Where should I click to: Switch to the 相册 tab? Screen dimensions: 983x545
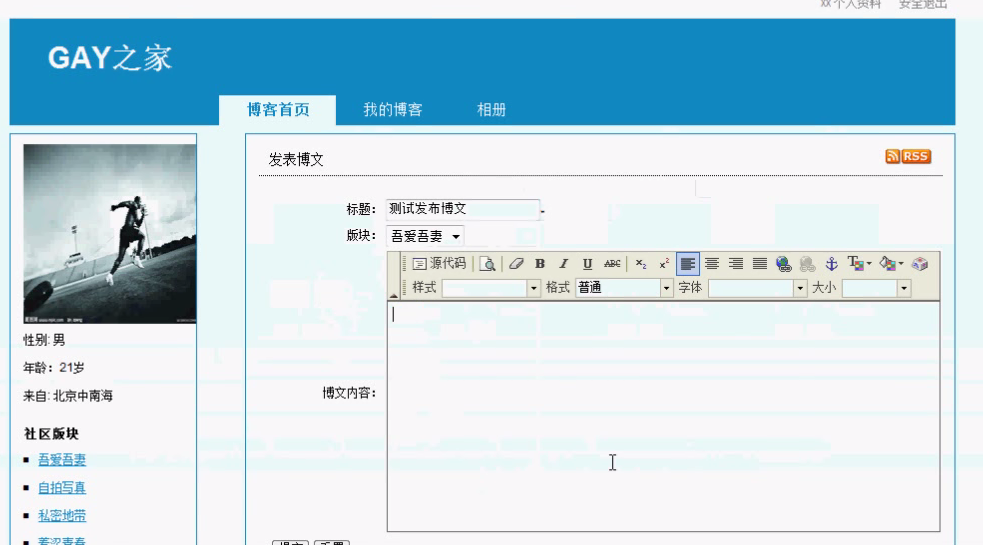[x=491, y=110]
